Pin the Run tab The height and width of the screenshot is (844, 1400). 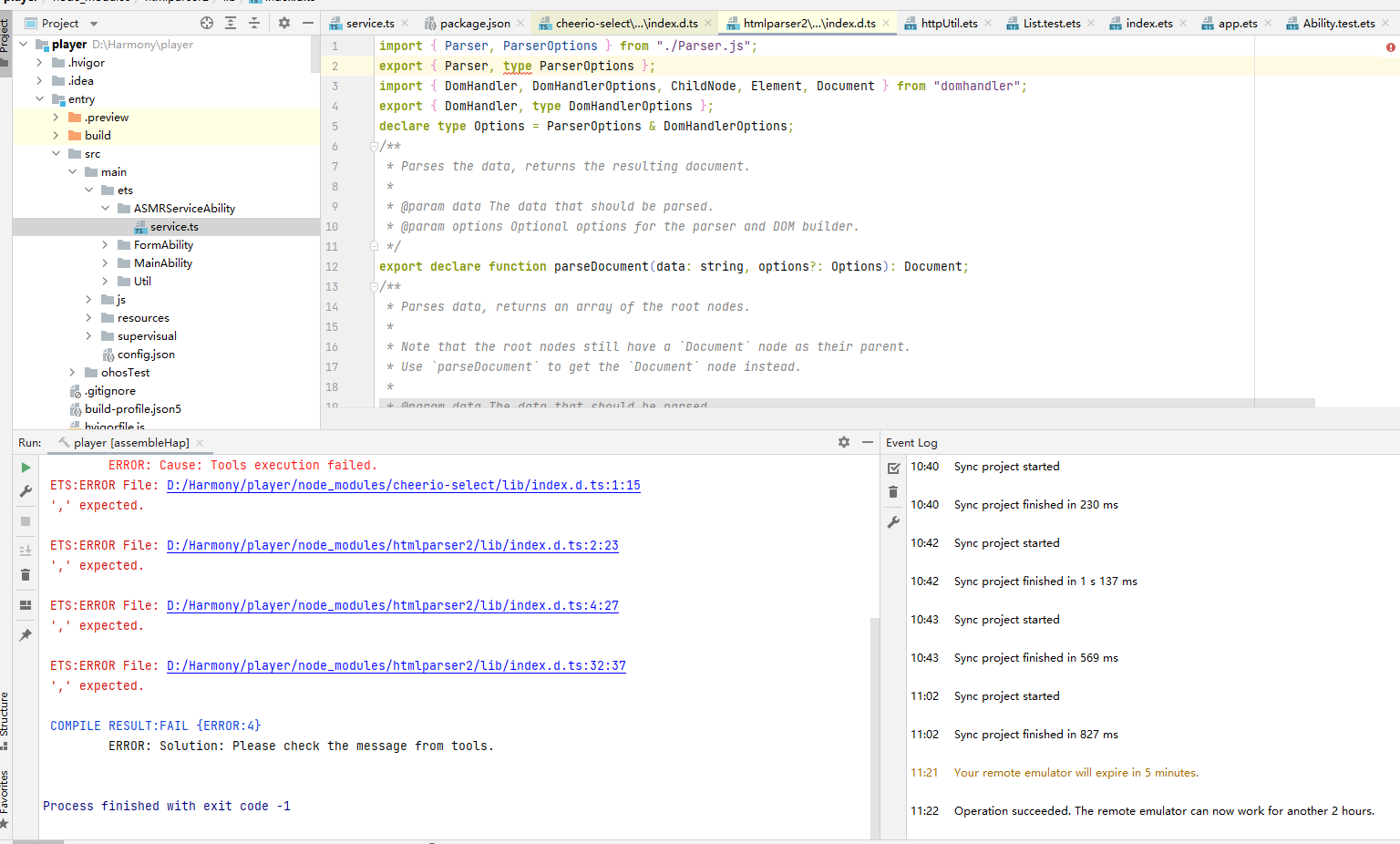click(x=26, y=635)
